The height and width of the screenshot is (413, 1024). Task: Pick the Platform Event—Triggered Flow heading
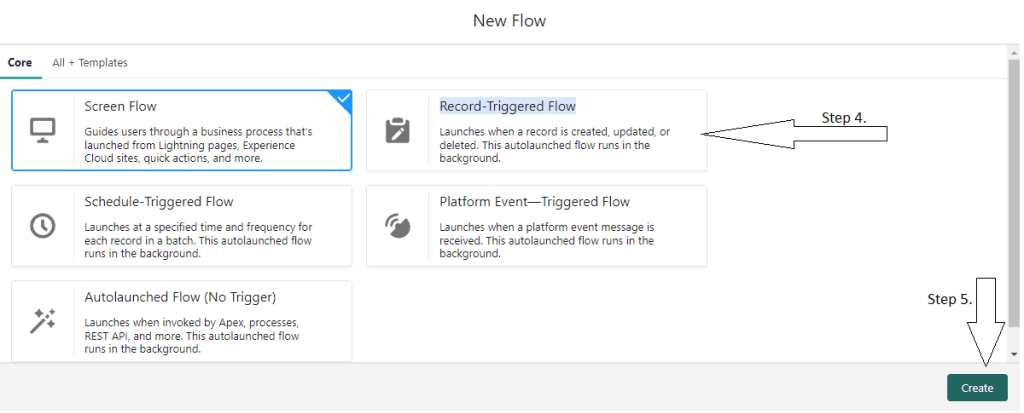click(534, 202)
